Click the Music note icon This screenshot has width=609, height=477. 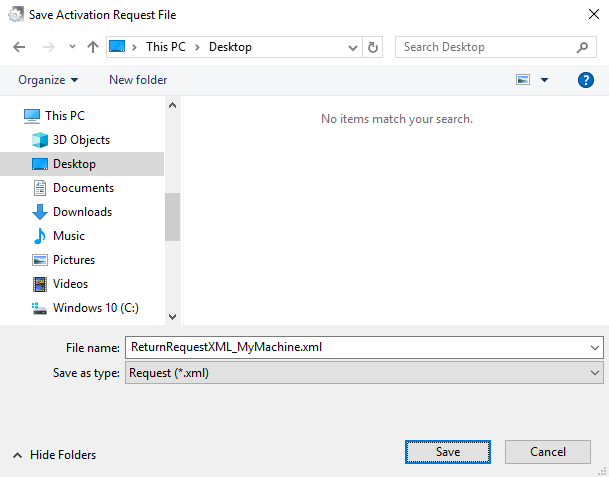[x=40, y=236]
